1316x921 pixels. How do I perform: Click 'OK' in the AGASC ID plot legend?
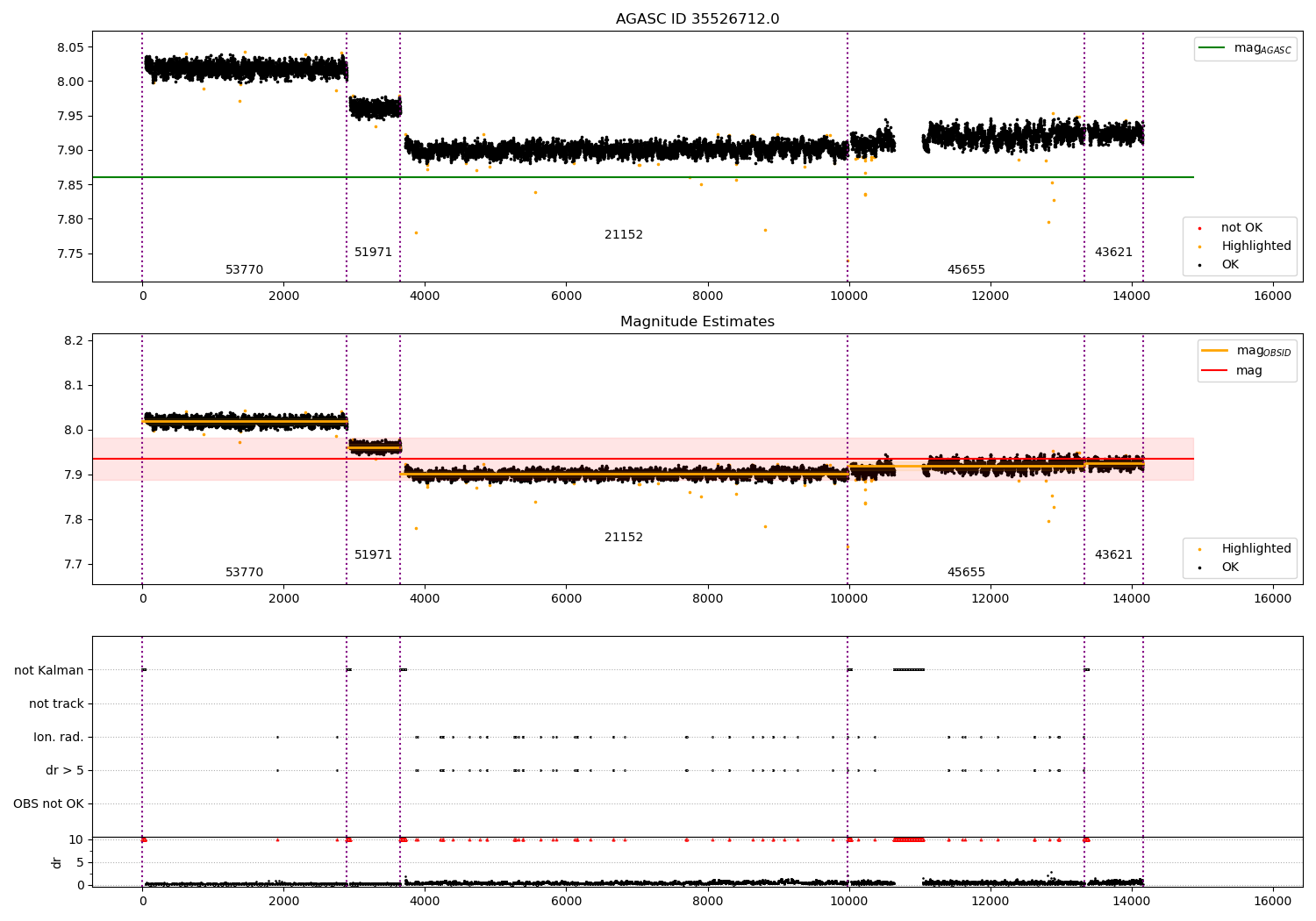pyautogui.click(x=1230, y=265)
